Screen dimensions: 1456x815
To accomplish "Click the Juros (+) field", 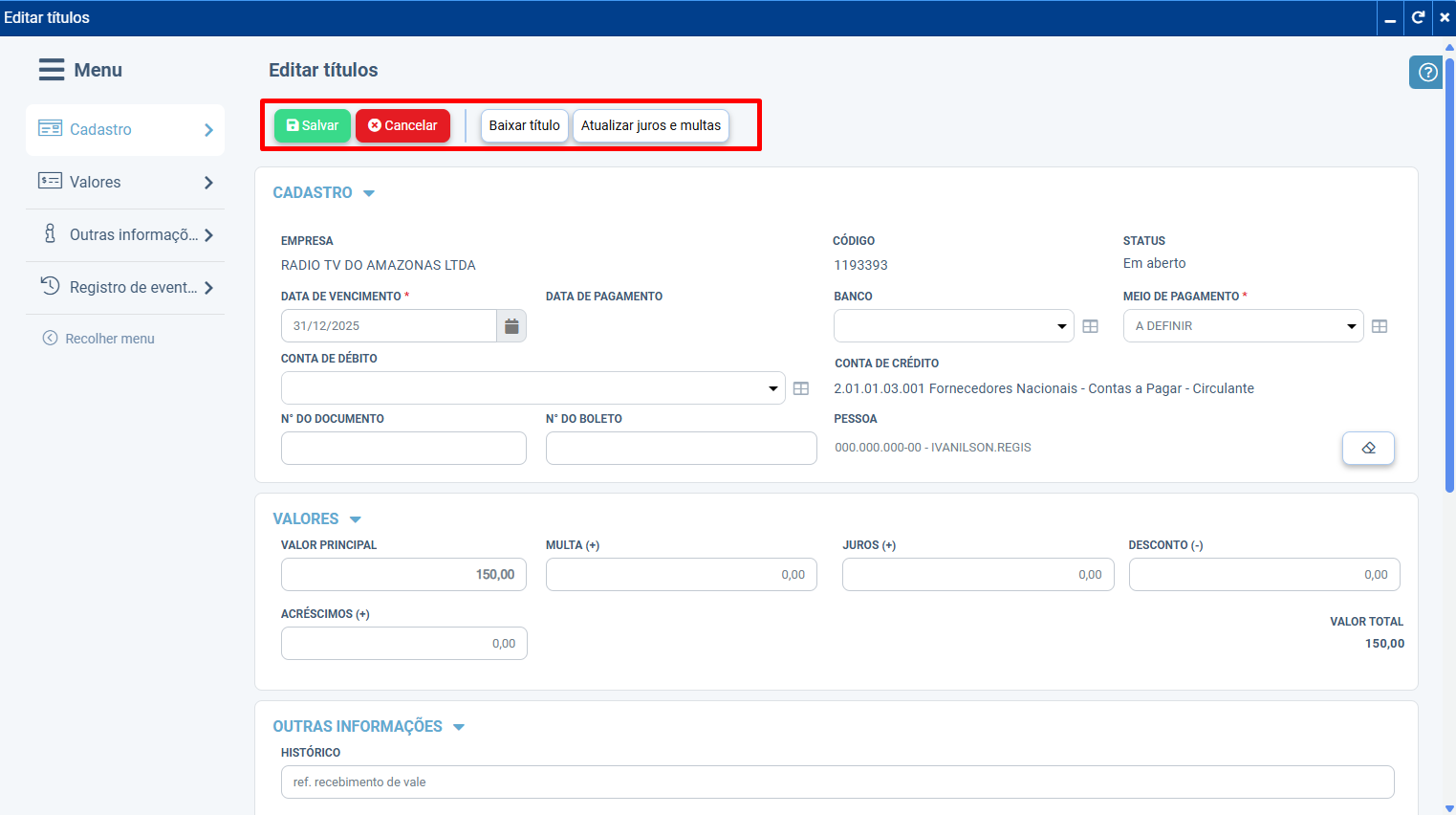I will pyautogui.click(x=978, y=575).
